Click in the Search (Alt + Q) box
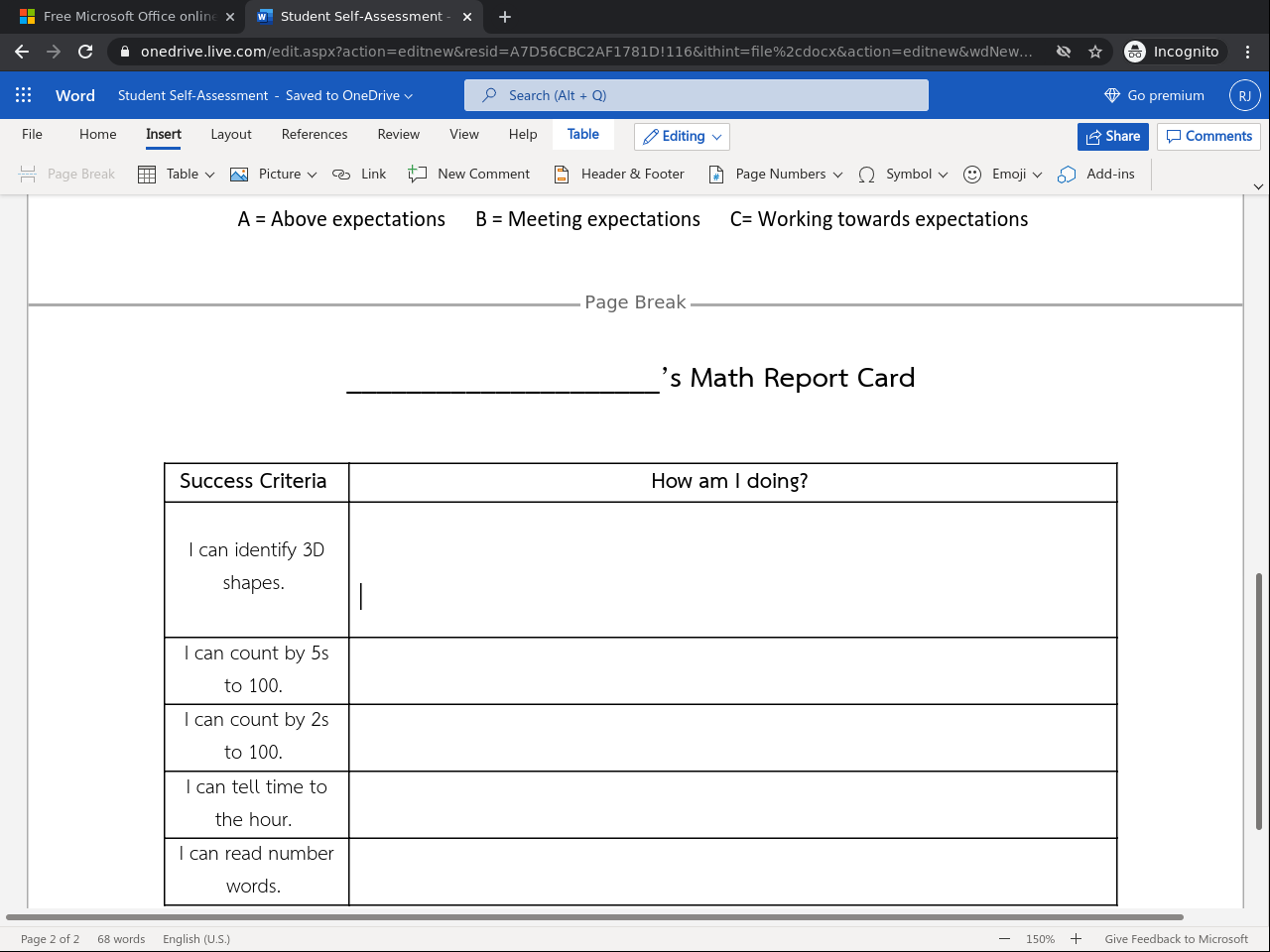This screenshot has height=952, width=1270. click(697, 95)
